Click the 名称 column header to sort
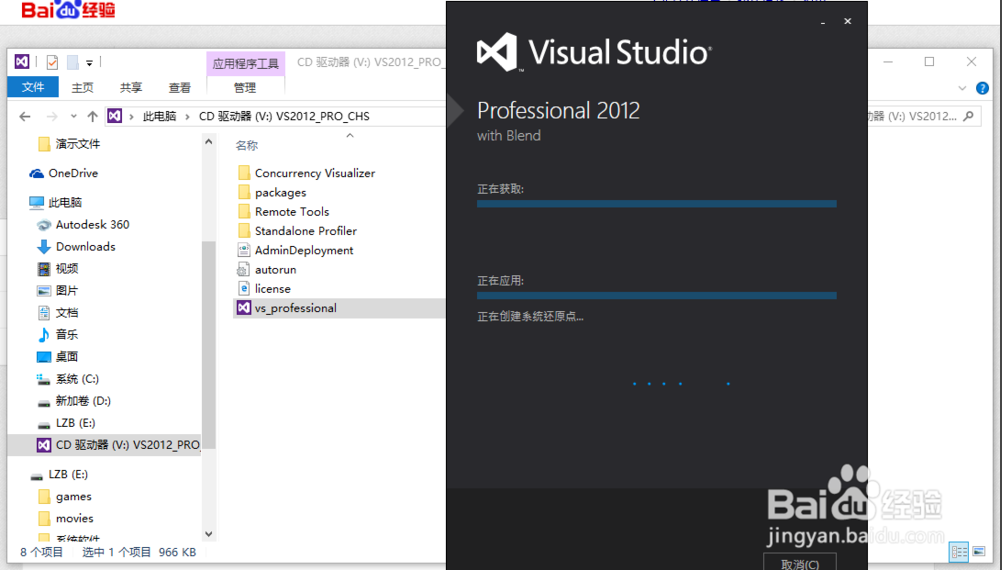The image size is (1002, 570). point(247,146)
